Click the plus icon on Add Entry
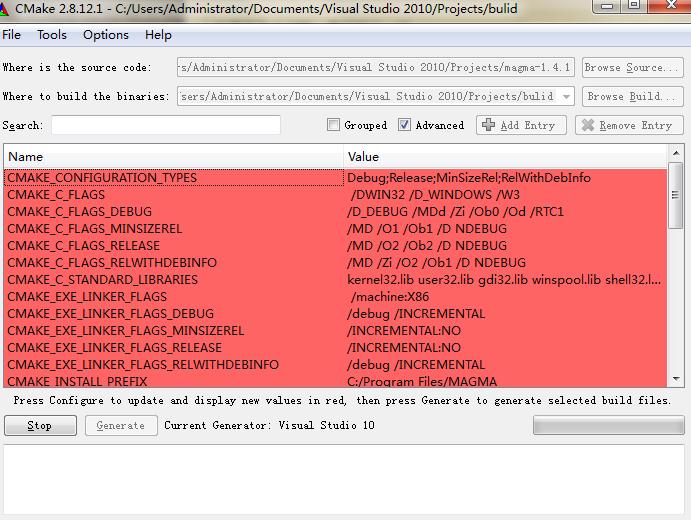 pos(488,125)
